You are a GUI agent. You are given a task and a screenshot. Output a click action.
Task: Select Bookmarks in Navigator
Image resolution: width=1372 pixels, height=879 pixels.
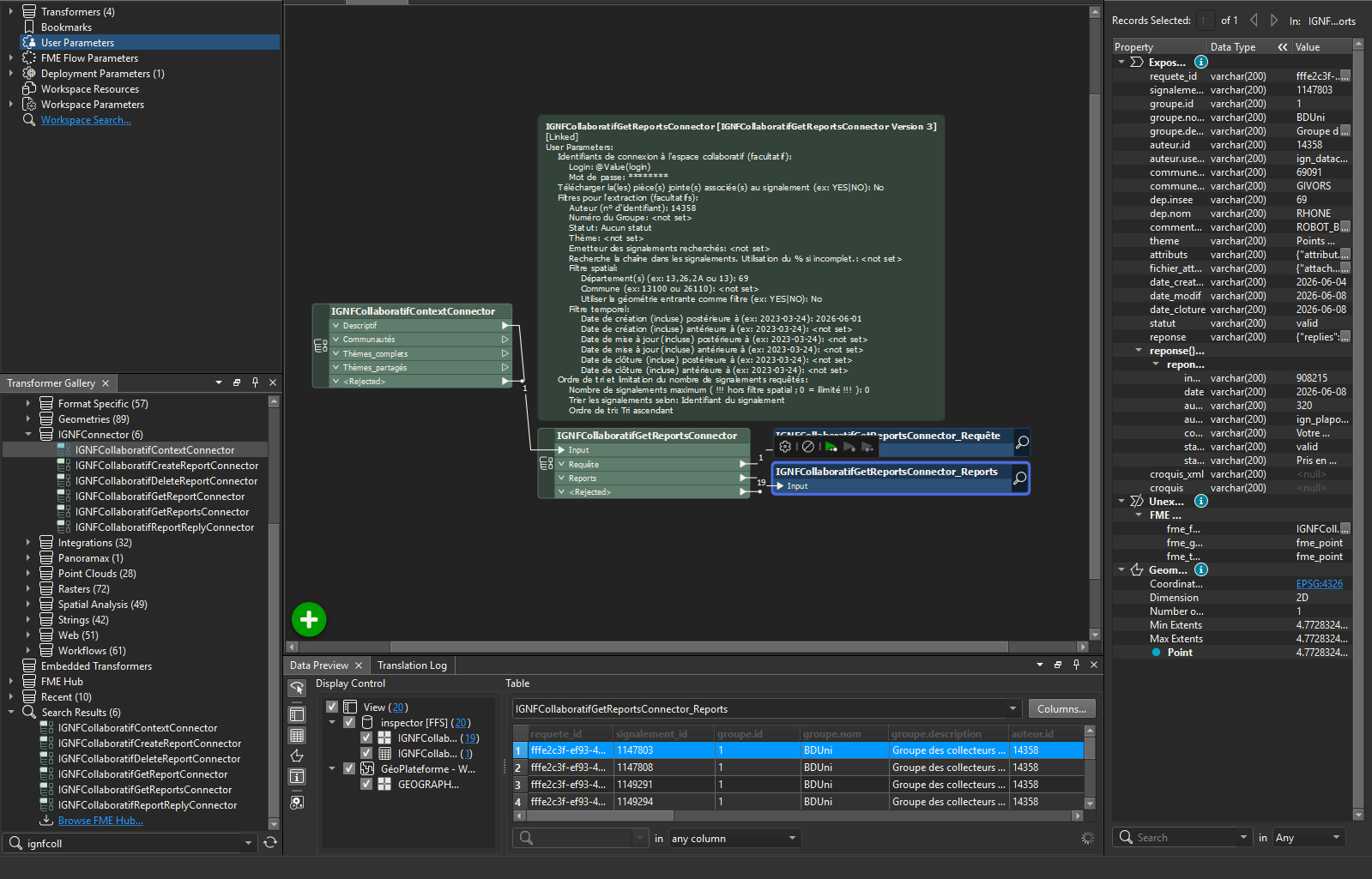click(66, 27)
